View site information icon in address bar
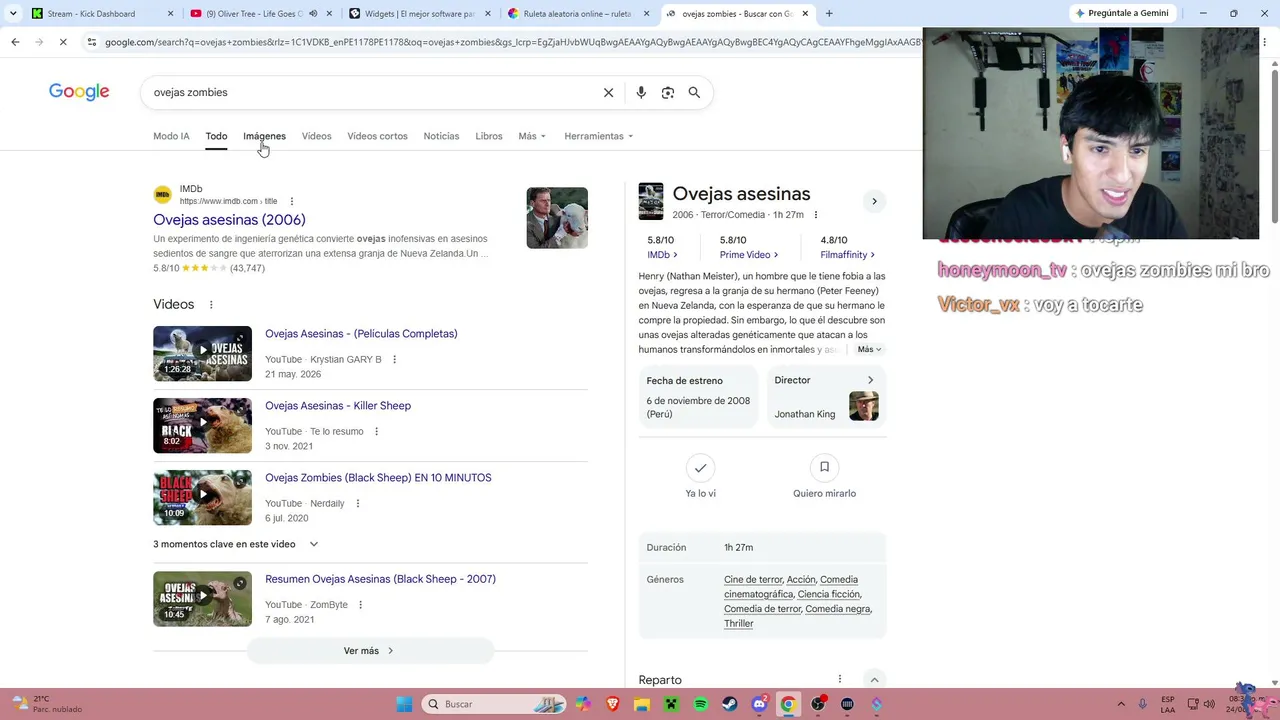Image resolution: width=1280 pixels, height=720 pixels. click(x=92, y=42)
